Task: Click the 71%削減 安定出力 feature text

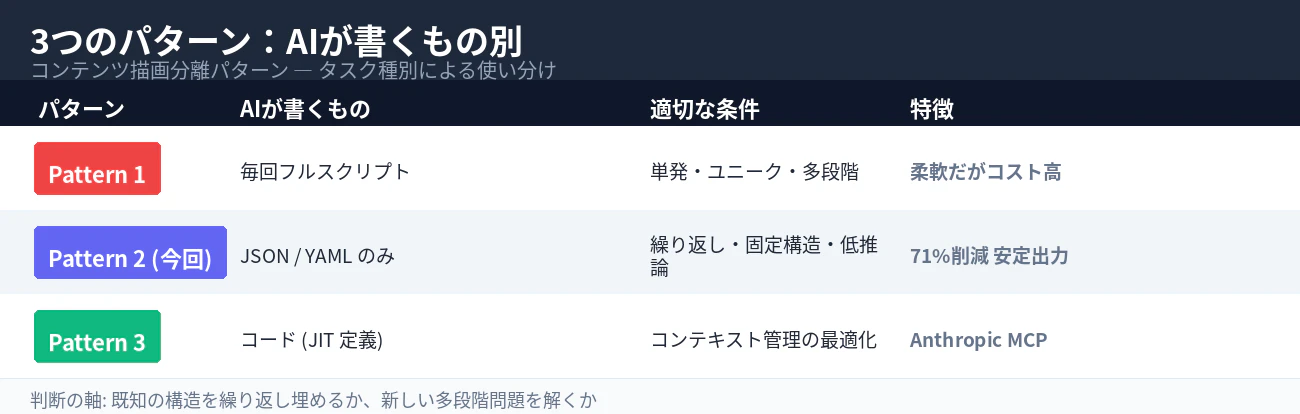Action: click(x=989, y=255)
